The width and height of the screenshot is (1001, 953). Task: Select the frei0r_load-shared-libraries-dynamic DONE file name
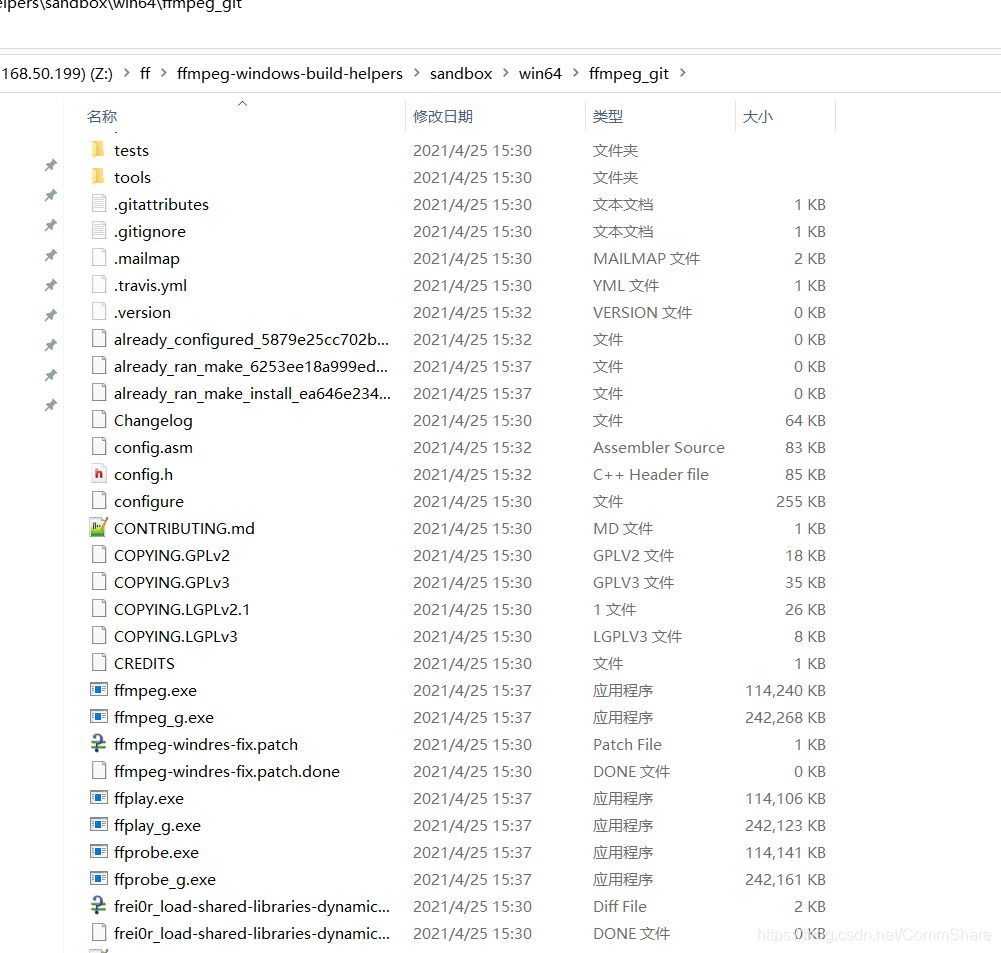pyautogui.click(x=252, y=933)
